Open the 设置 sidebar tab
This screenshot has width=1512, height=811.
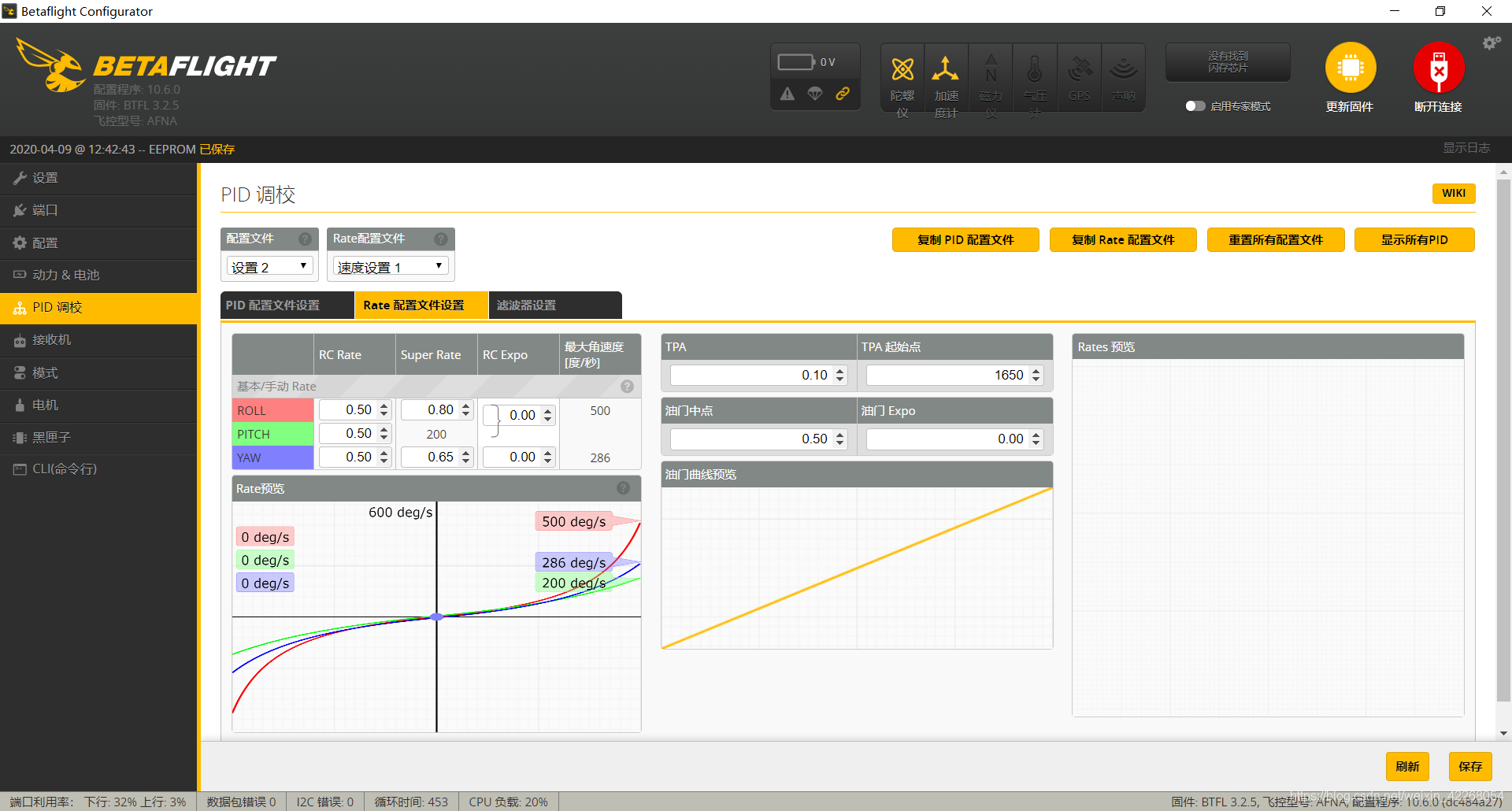pyautogui.click(x=98, y=178)
